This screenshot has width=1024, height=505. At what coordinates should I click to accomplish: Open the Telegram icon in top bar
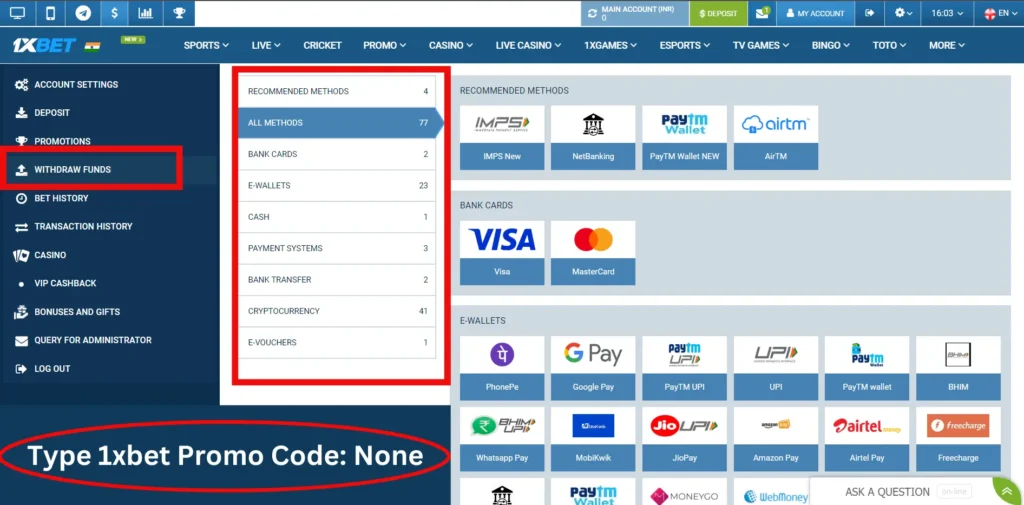(x=82, y=13)
